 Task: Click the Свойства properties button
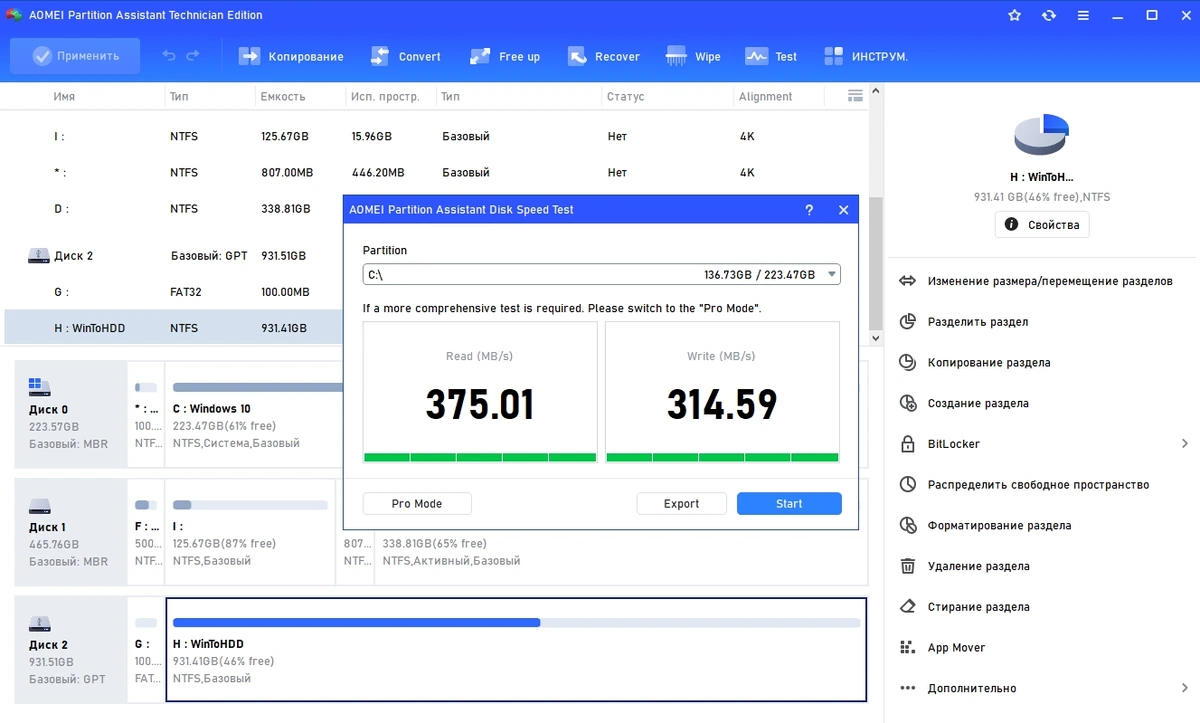tap(1042, 225)
